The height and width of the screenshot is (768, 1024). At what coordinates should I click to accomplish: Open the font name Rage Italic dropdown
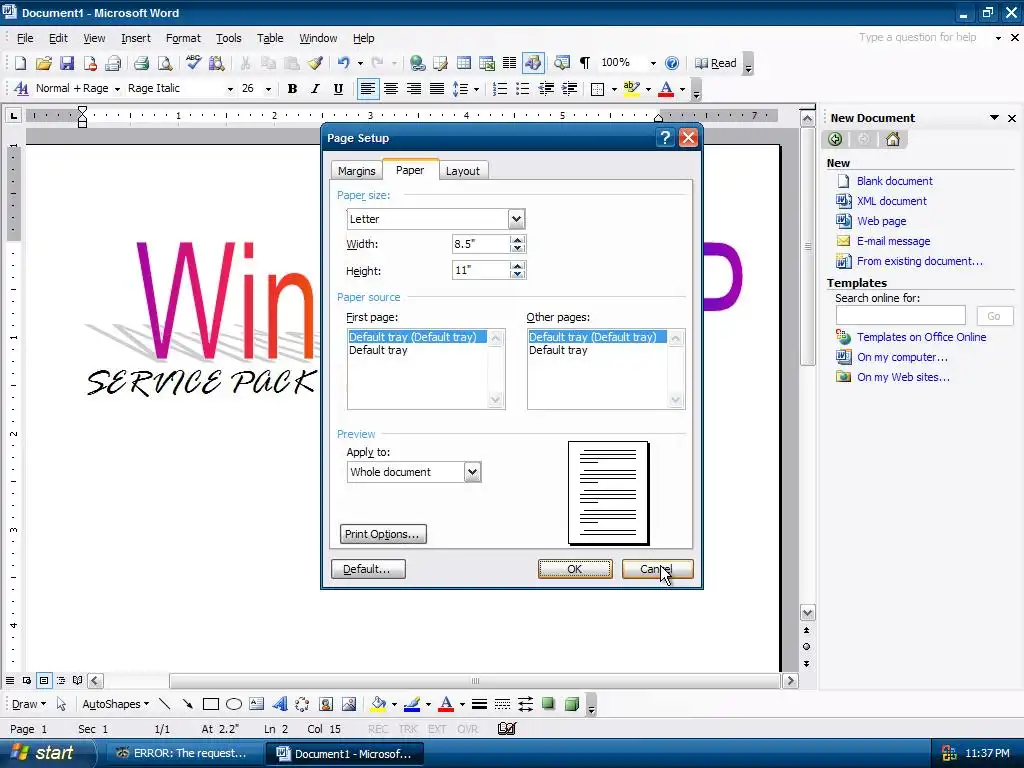pos(230,89)
